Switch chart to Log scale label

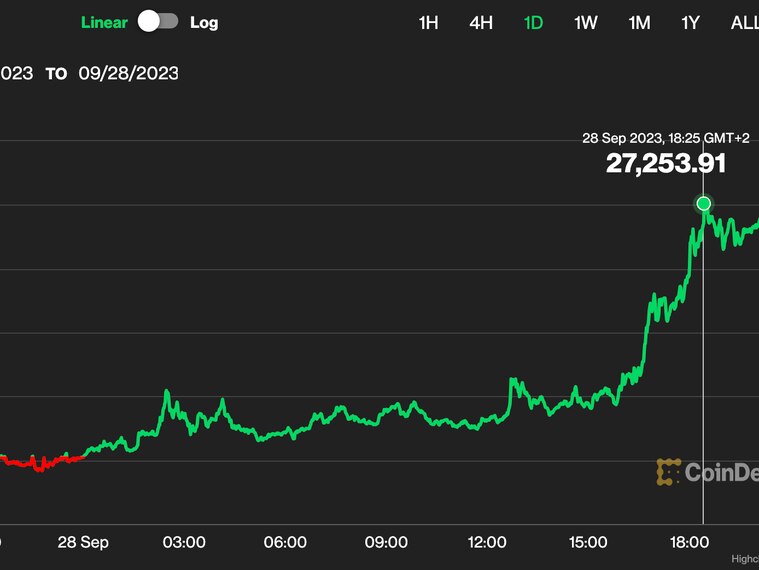pyautogui.click(x=203, y=22)
